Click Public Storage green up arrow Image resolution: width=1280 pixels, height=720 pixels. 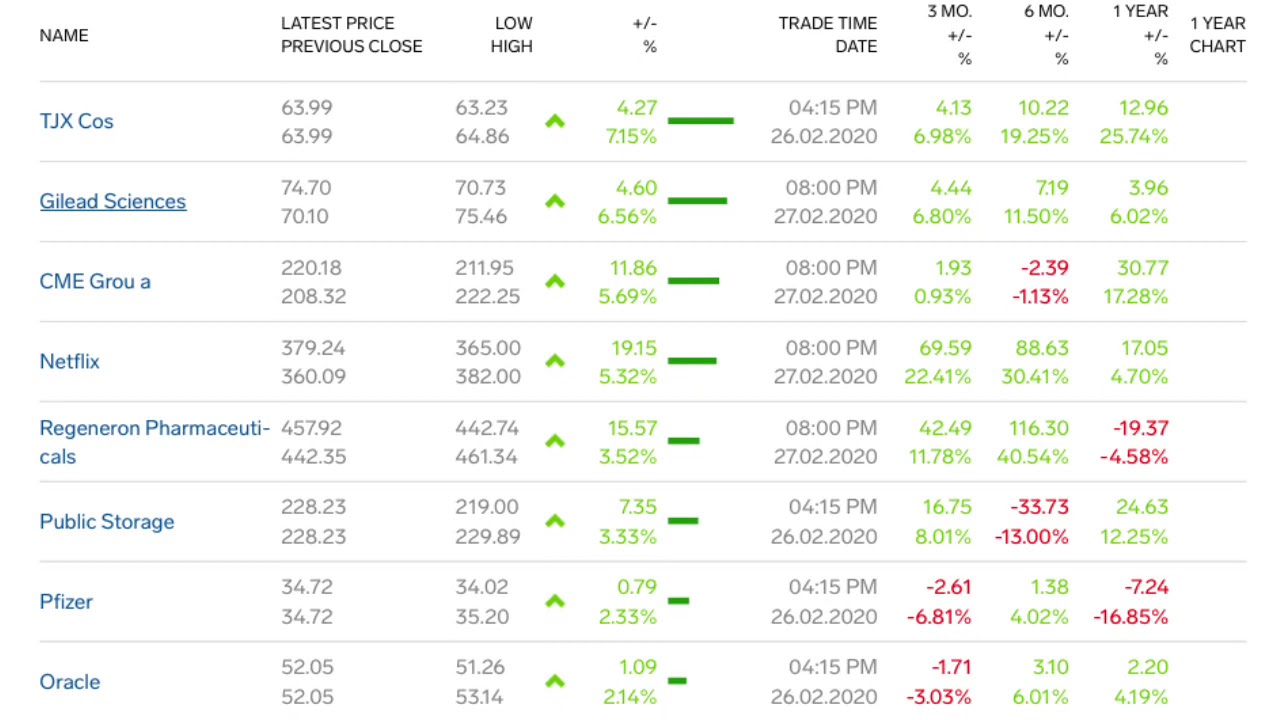click(x=555, y=522)
